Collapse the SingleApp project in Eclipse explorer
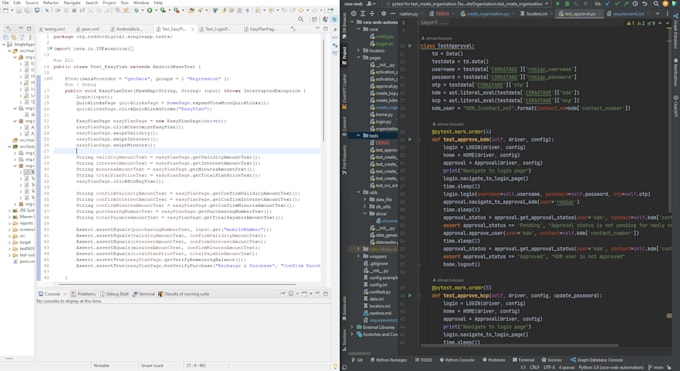This screenshot has width=680, height=371. coord(4,44)
